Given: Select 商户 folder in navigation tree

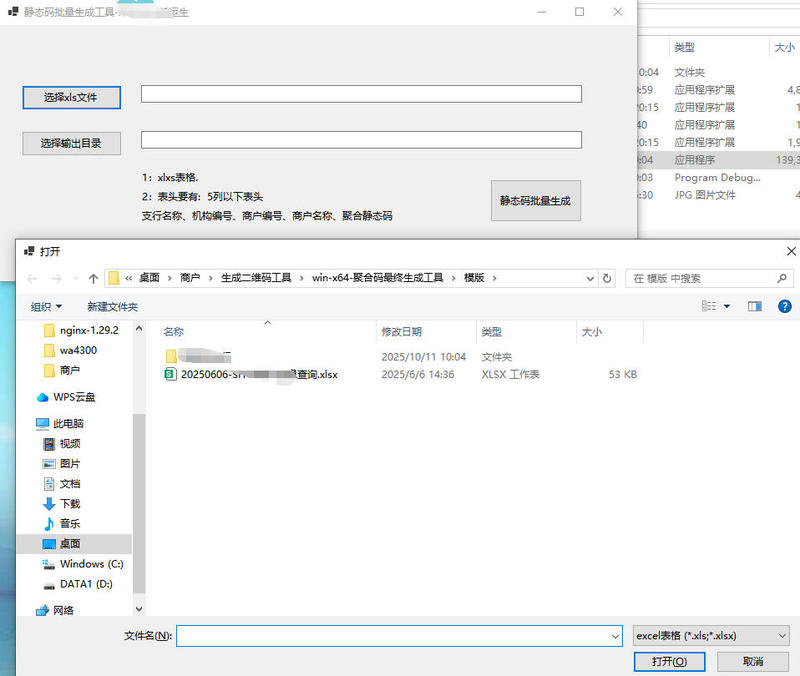Looking at the screenshot, I should [62, 370].
